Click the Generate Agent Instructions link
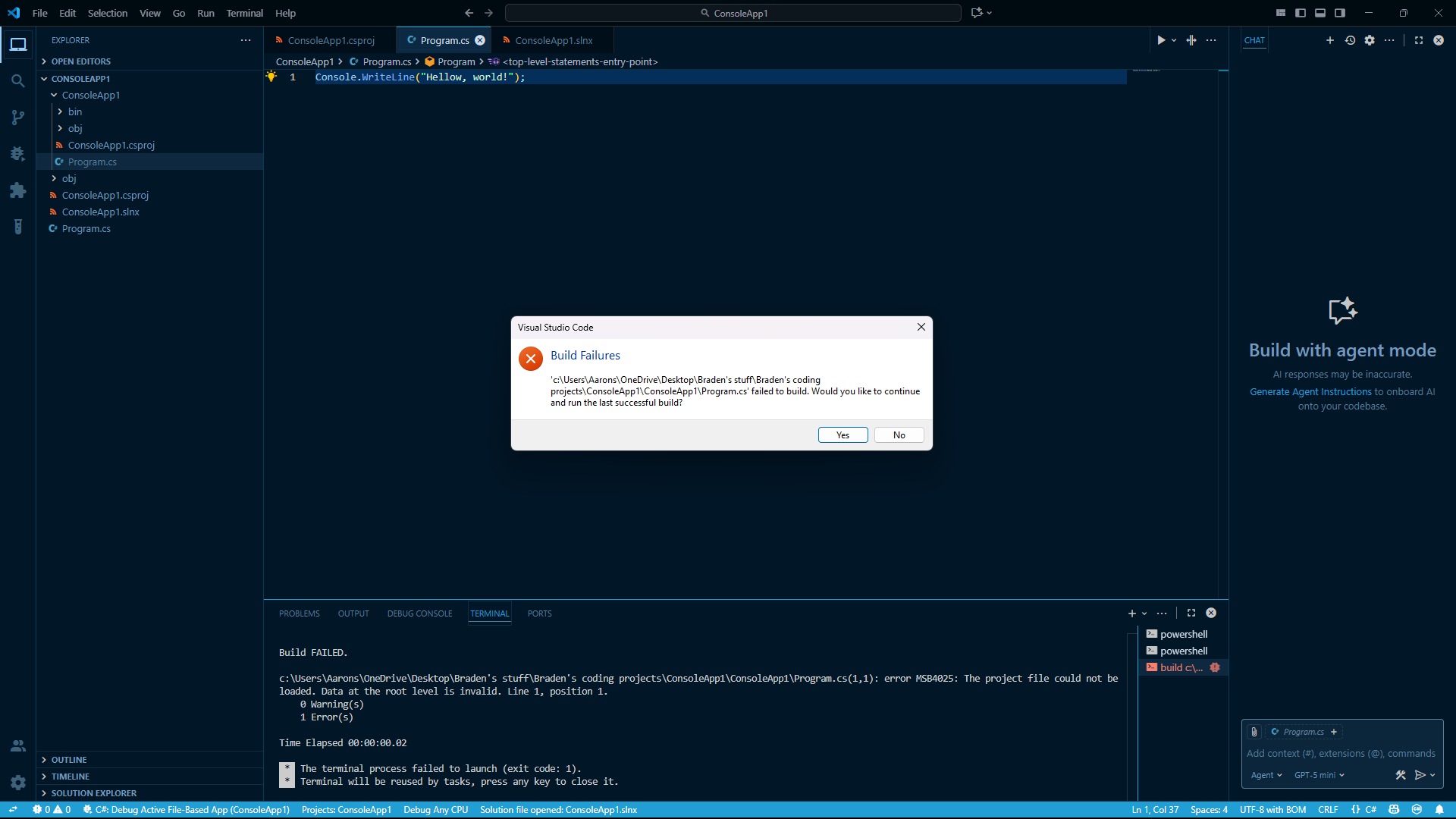 1310,391
